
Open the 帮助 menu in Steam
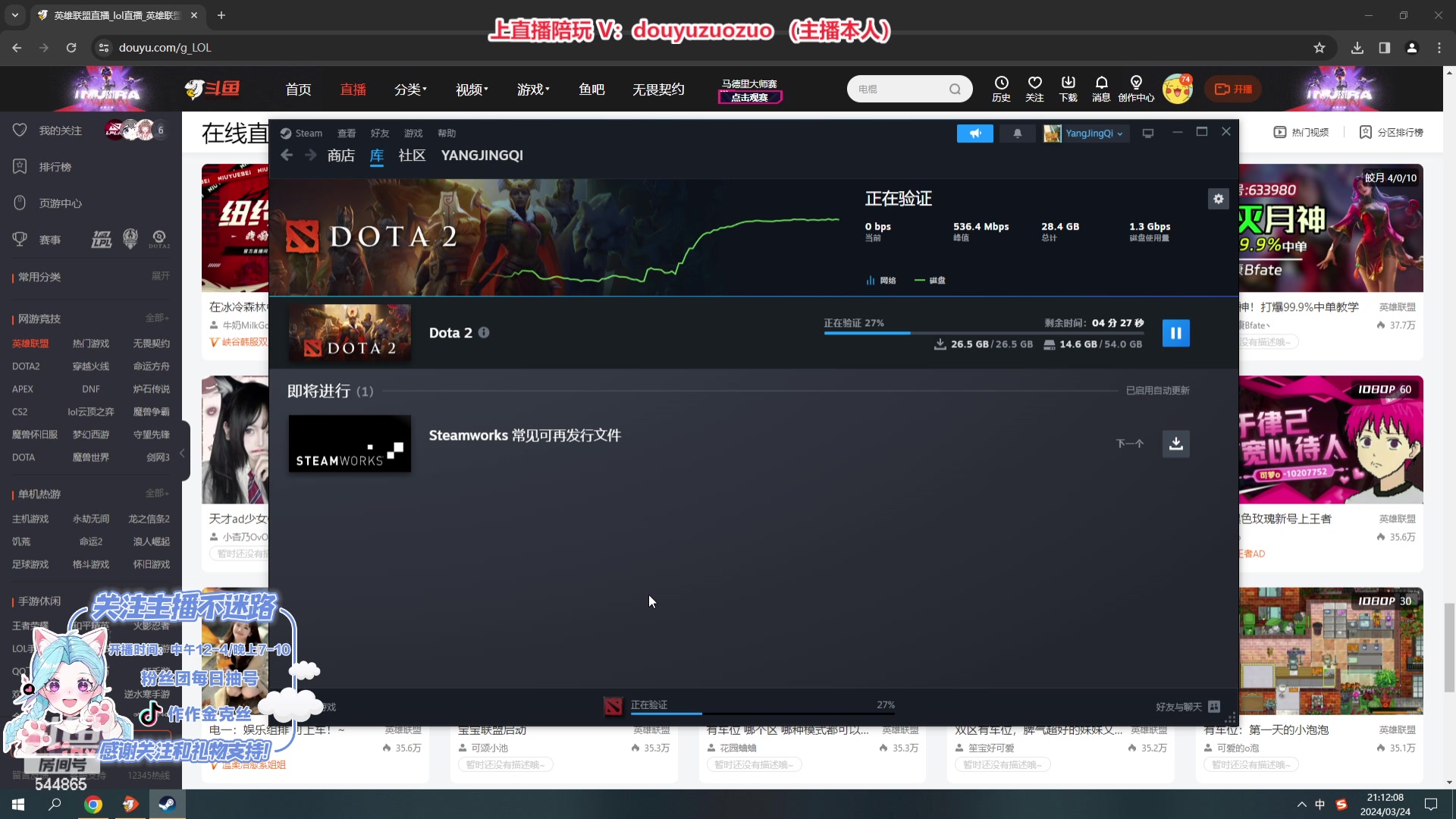coord(447,133)
